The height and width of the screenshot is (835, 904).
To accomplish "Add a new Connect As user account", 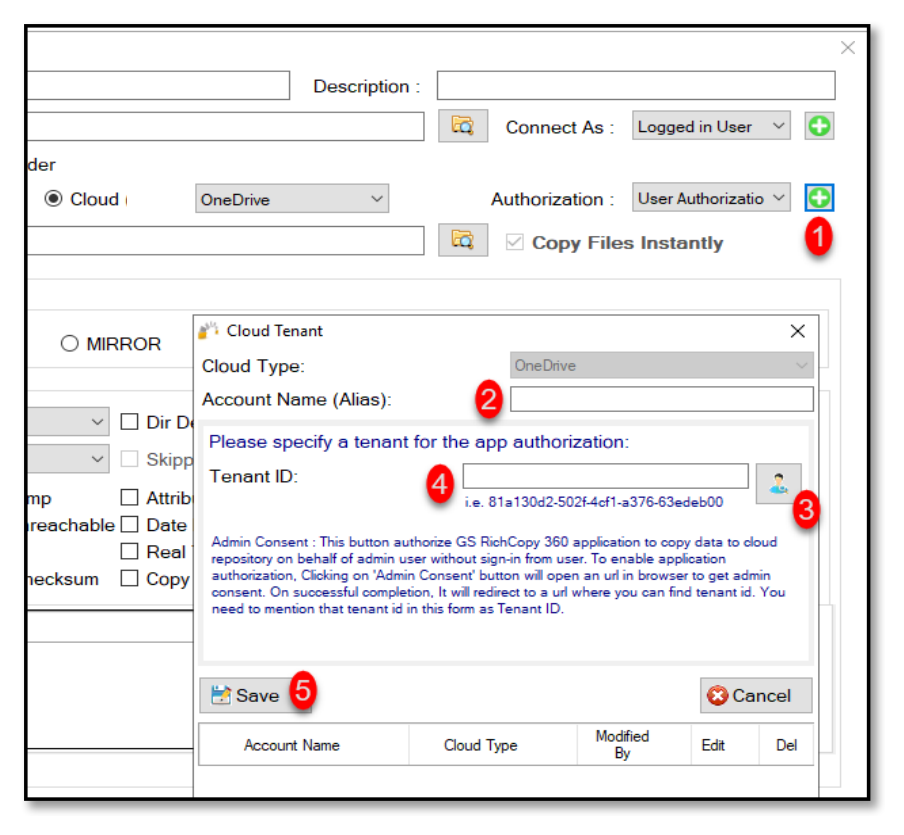I will point(819,126).
